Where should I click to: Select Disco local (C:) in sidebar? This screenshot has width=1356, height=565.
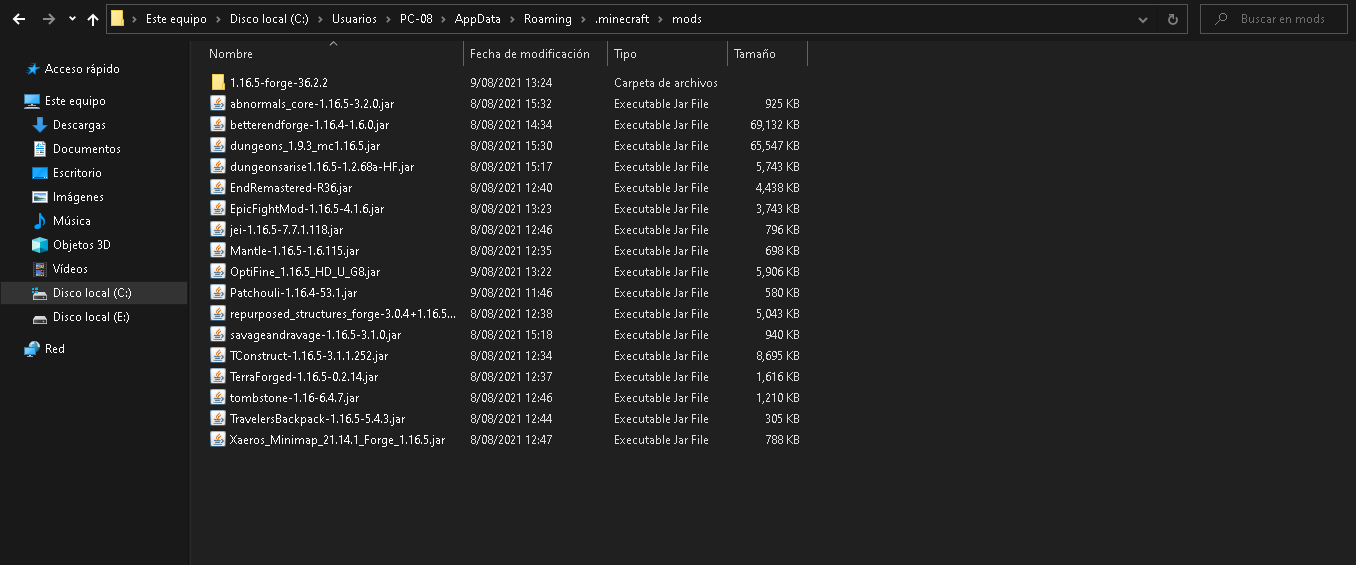click(94, 293)
